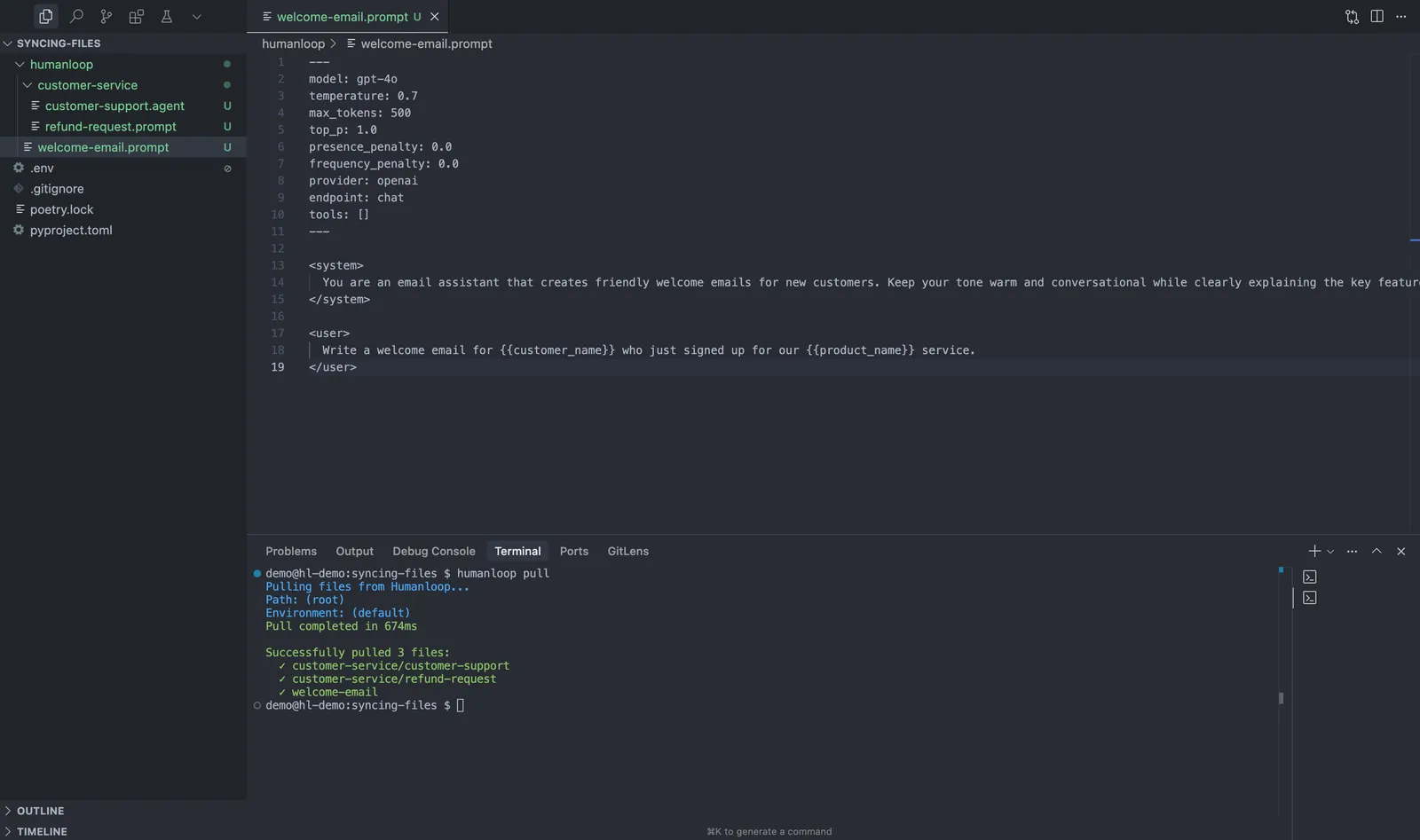Close the welcome-email.prompt editor tab
Screen dimensions: 1420x840
tap(434, 17)
